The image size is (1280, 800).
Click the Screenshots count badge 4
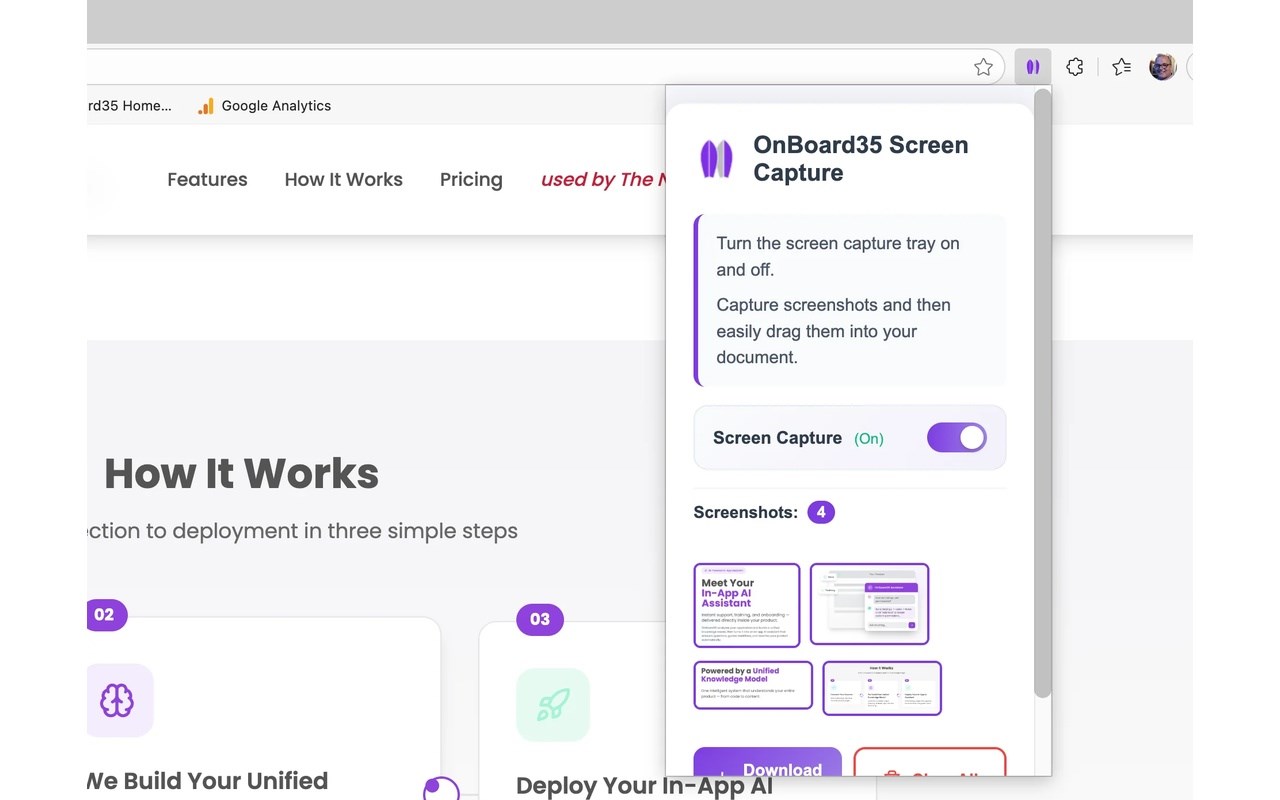click(x=821, y=512)
